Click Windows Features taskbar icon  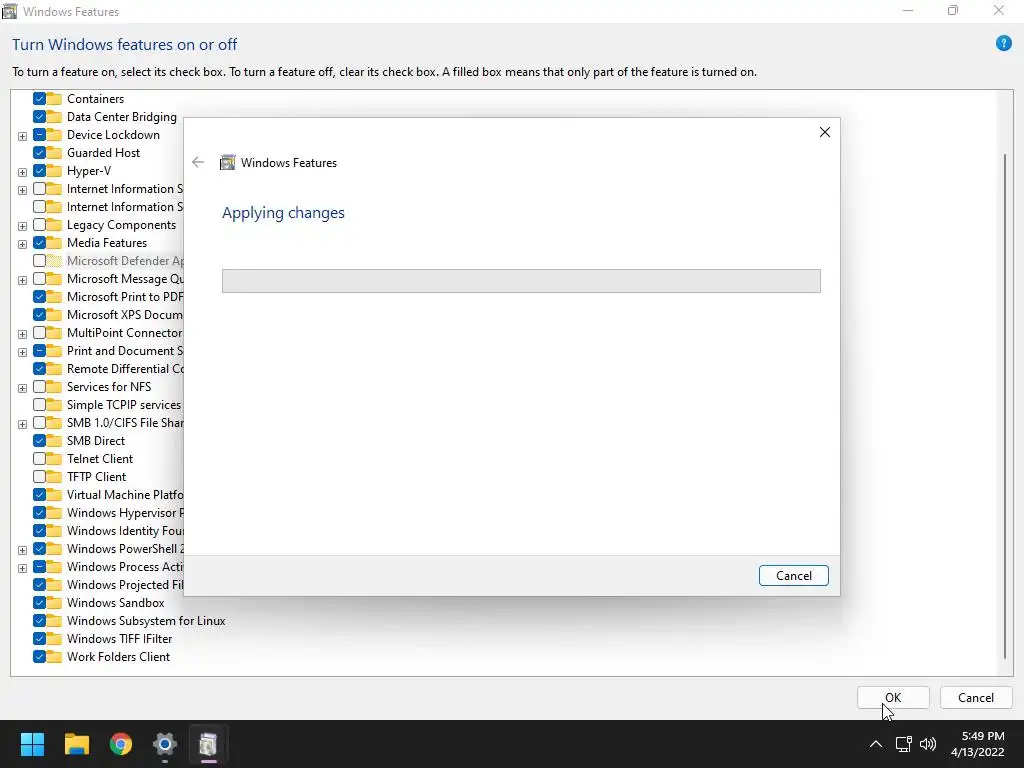[x=208, y=744]
